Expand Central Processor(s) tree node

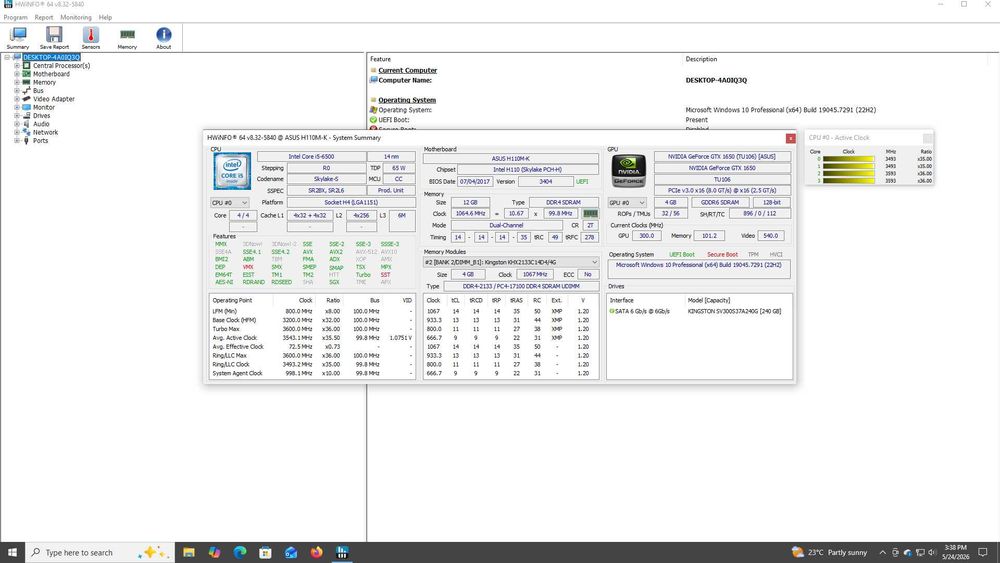coord(17,66)
